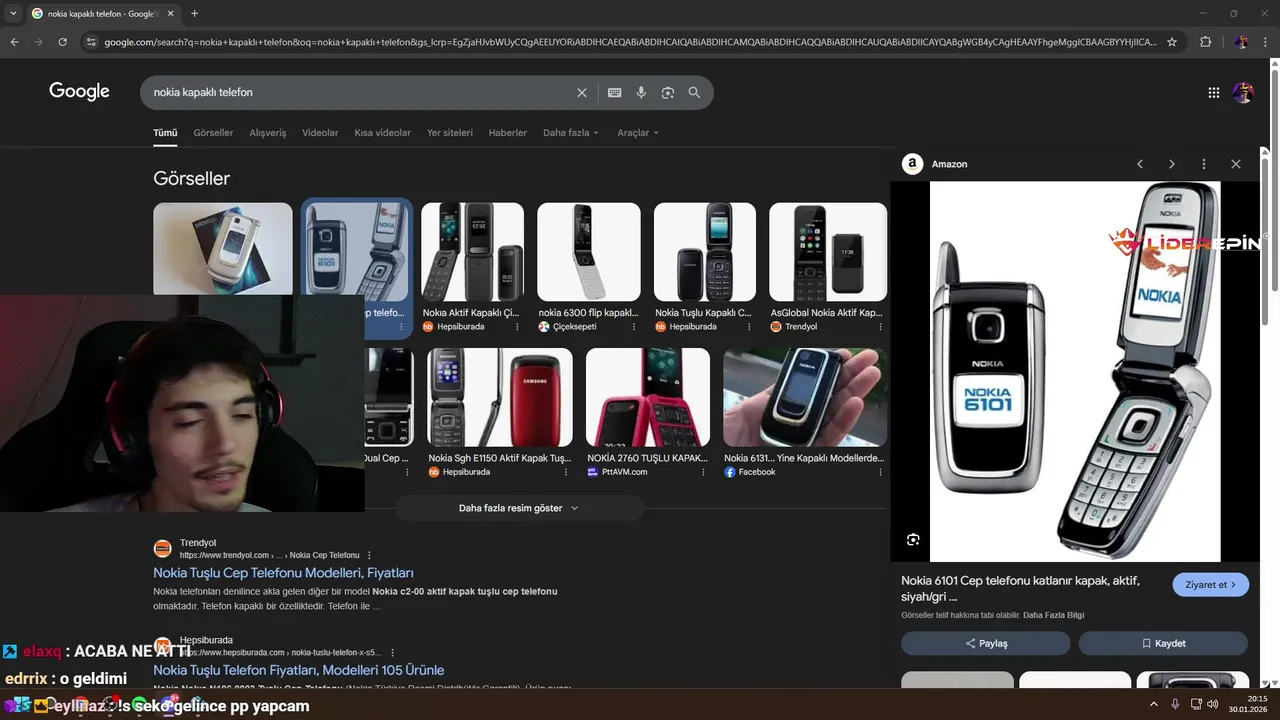Click the Ziyaret et button
This screenshot has height=720, width=1280.
click(x=1210, y=585)
